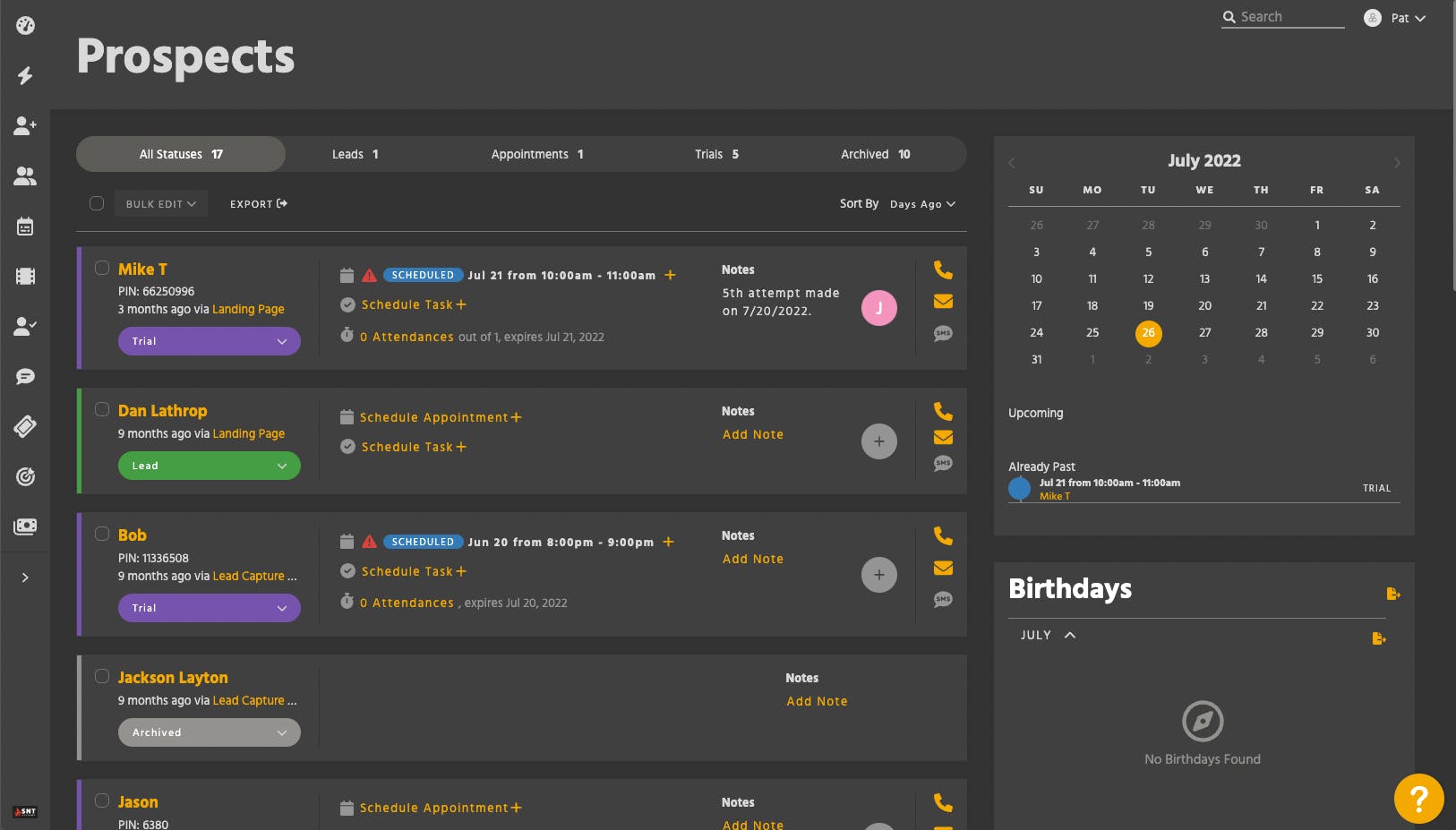The height and width of the screenshot is (830, 1456).
Task: Click Add Note for Jackson Layton
Action: pos(817,701)
